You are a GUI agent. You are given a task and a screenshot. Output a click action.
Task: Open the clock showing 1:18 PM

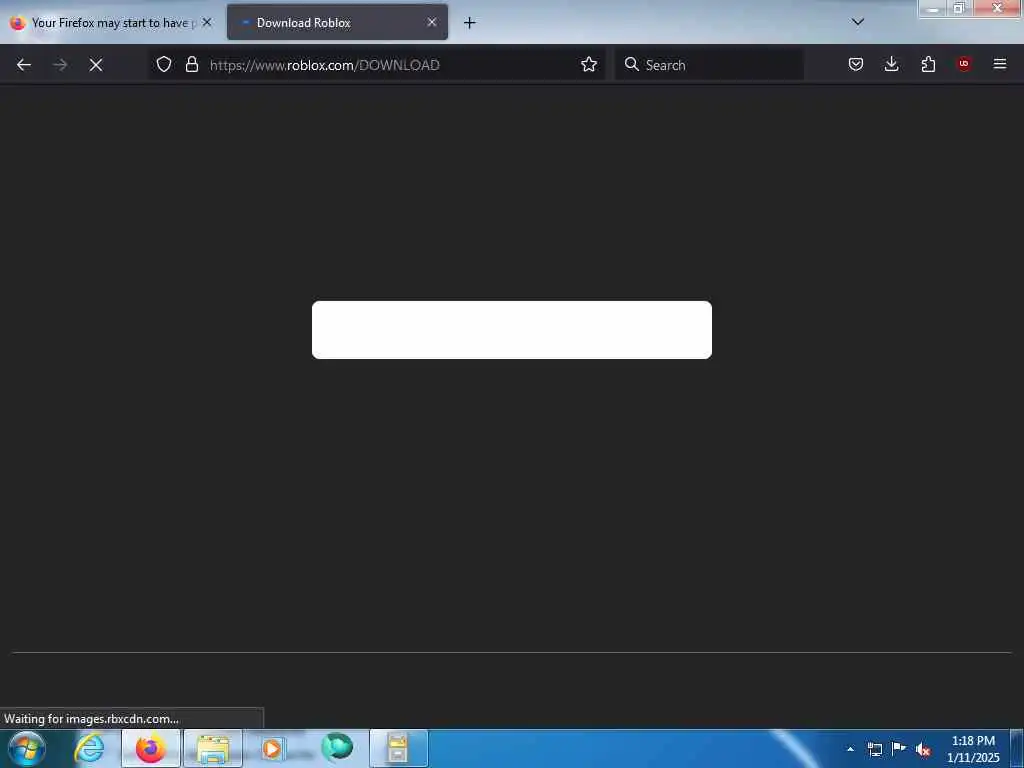coord(973,749)
